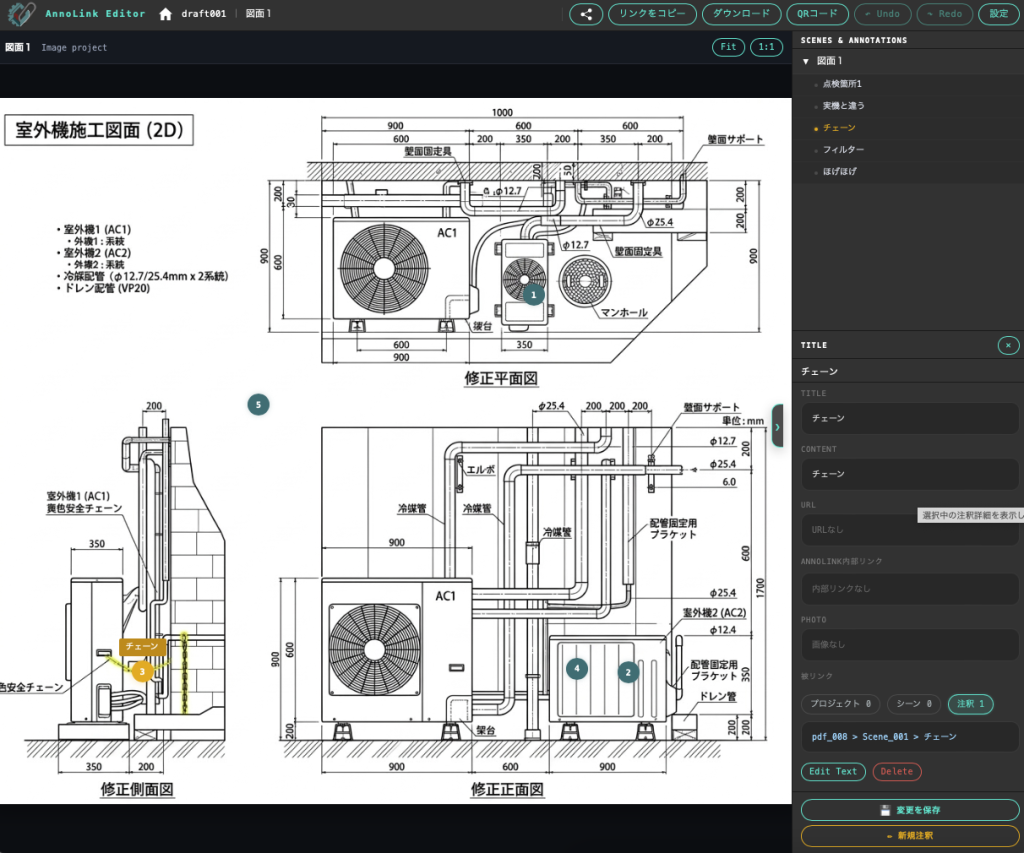Select annotation marker 5 on the drawing
The image size is (1024, 853).
coord(258,404)
